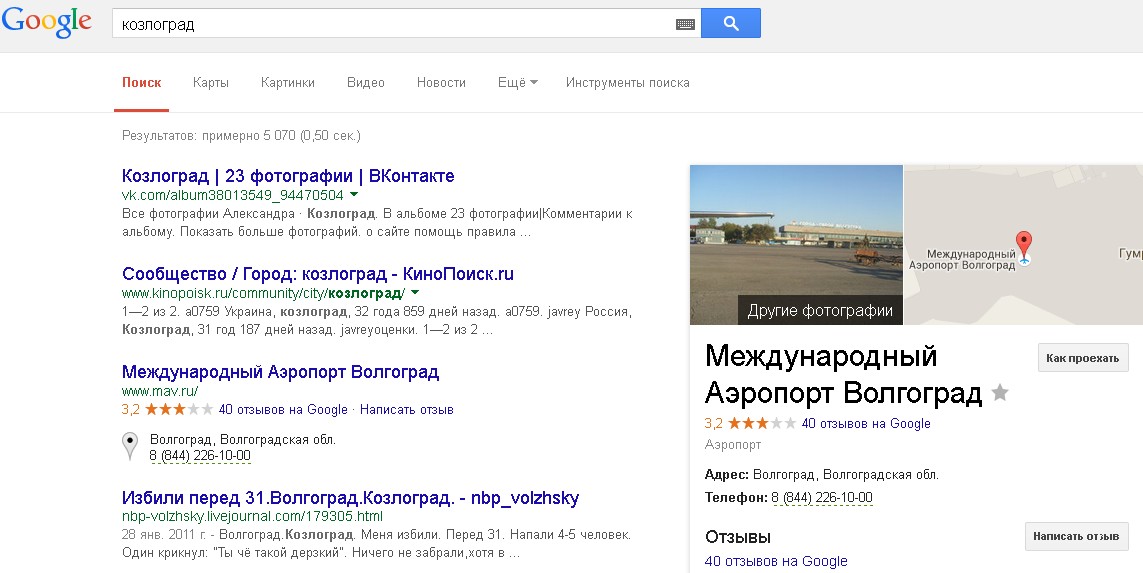Click the blue magnifier search button
Viewport: 1143px width, 573px height.
[x=730, y=23]
